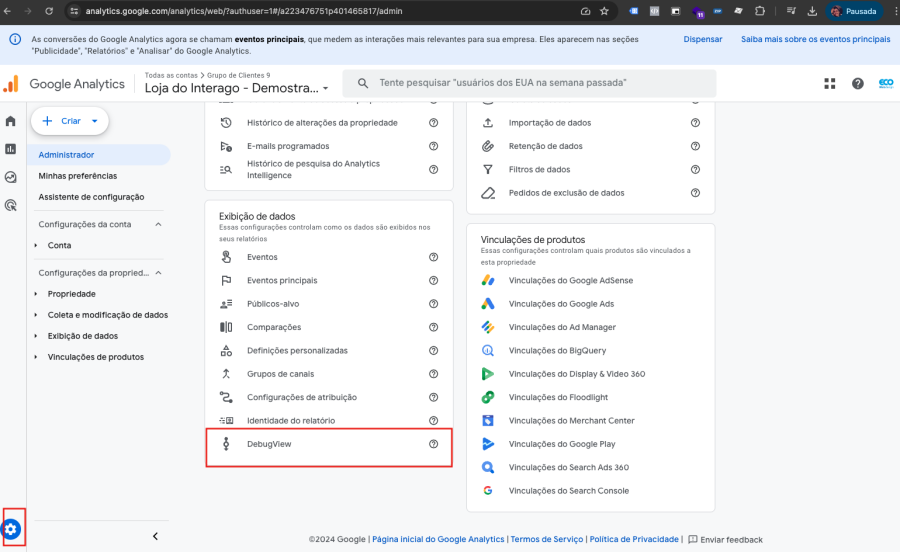Expand Exibição de dados in sidebar
Image resolution: width=900 pixels, height=552 pixels.
(36, 336)
